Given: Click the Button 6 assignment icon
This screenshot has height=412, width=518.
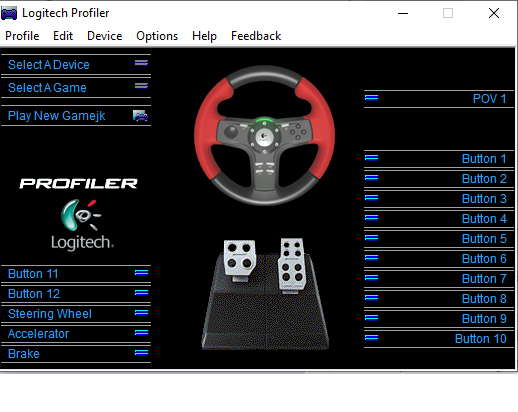Looking at the screenshot, I should point(371,258).
